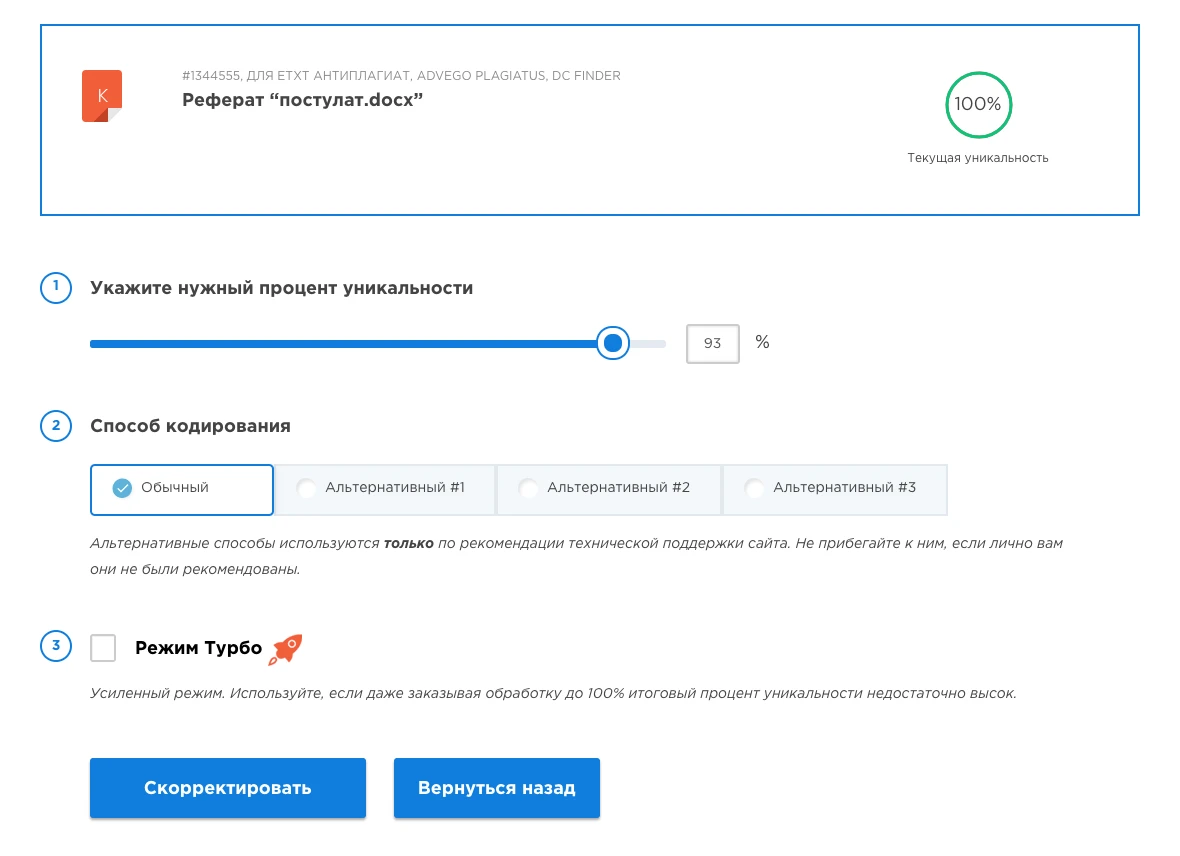Click the numbered circle for step 3

(56, 646)
